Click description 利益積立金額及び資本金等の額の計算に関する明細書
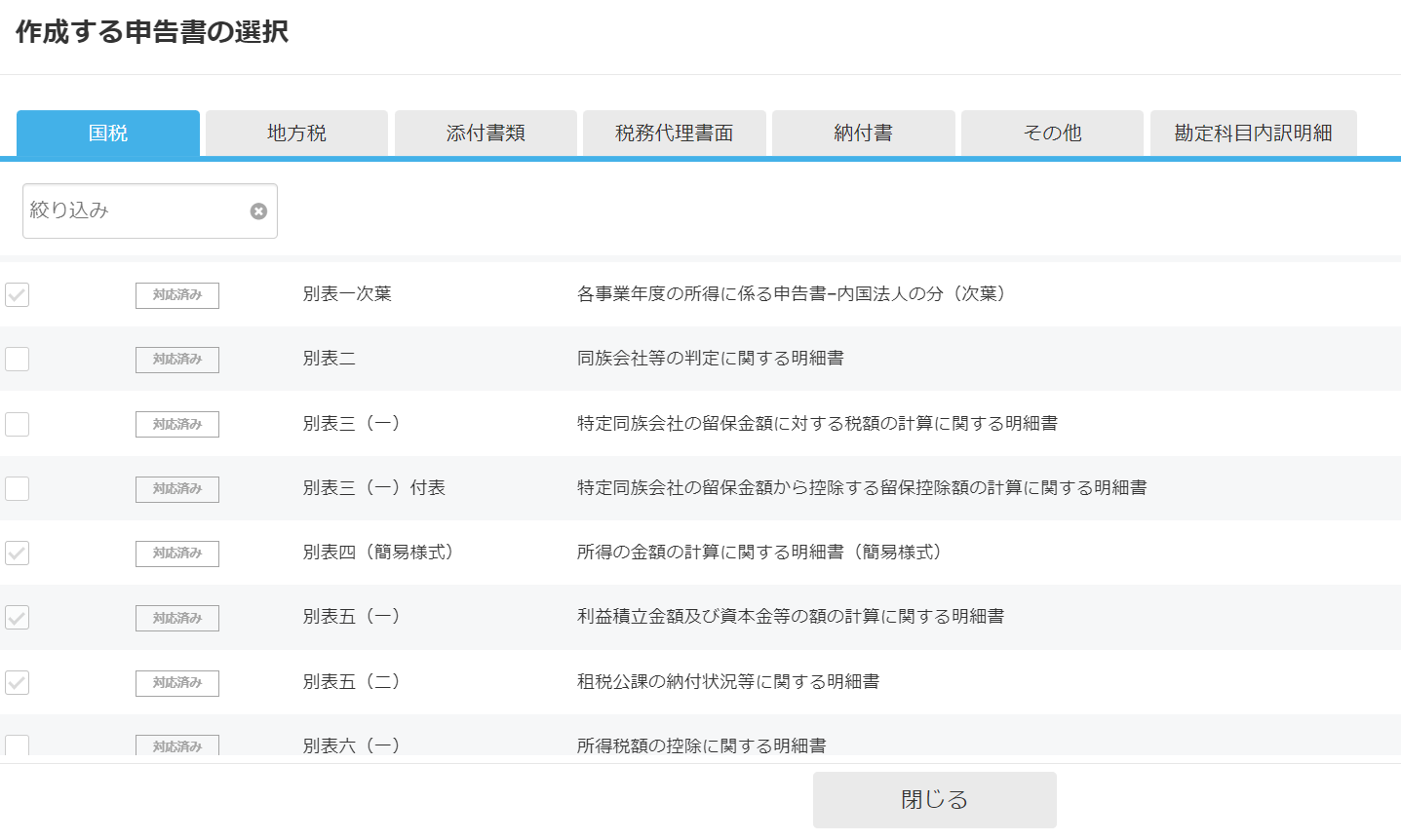The width and height of the screenshot is (1401, 840). [791, 617]
